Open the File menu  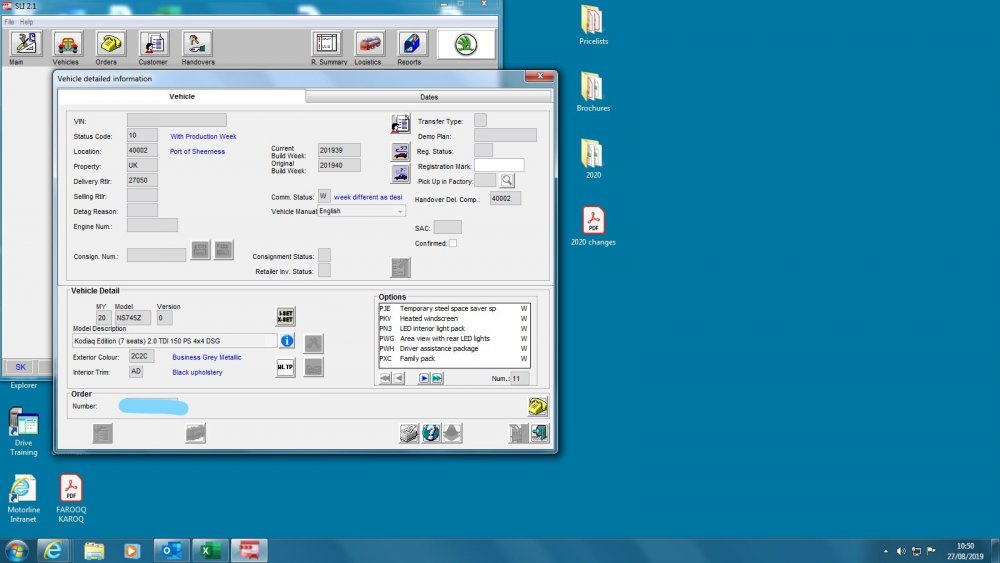[9, 22]
